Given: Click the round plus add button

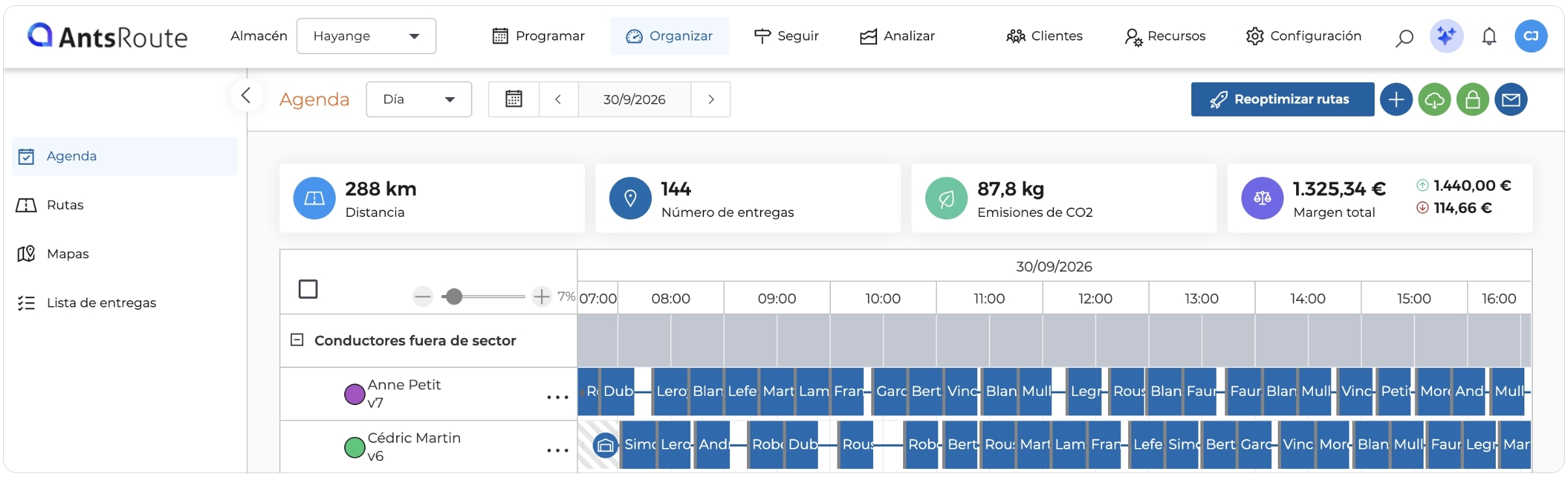Looking at the screenshot, I should coord(1396,100).
